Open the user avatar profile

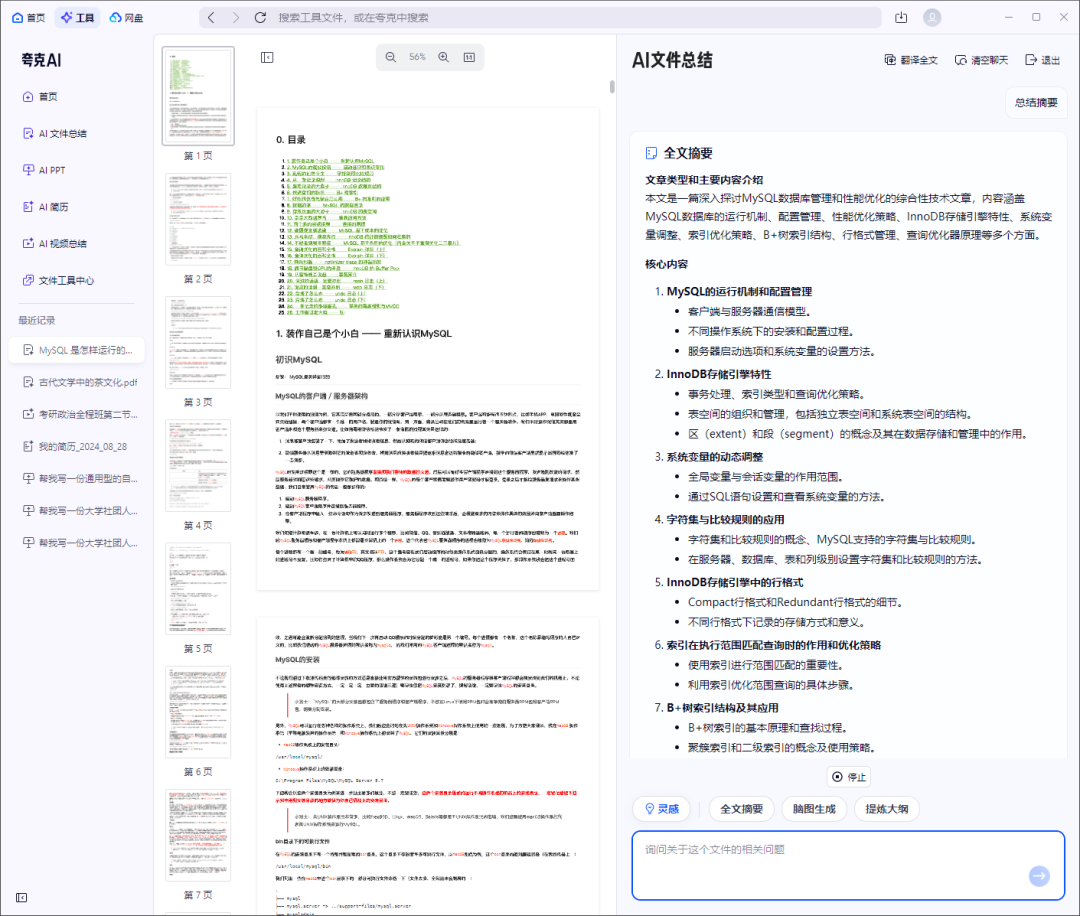[932, 18]
